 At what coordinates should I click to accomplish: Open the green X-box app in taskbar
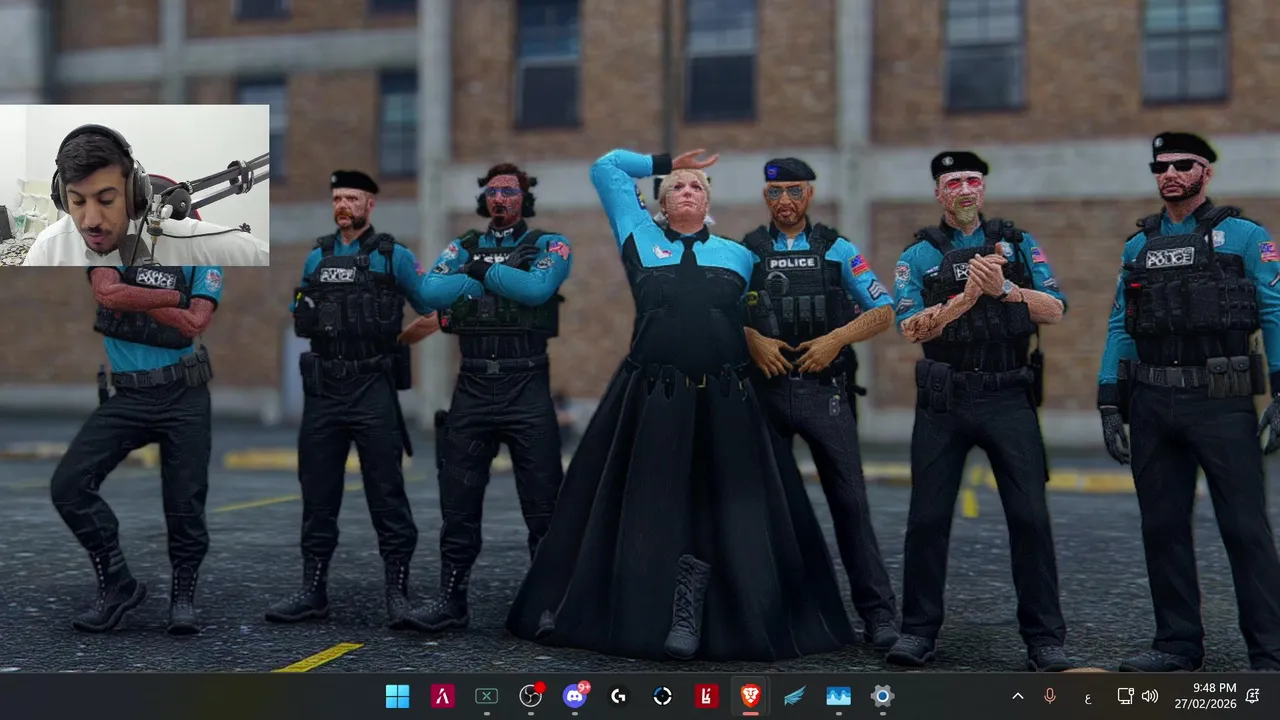pos(486,696)
